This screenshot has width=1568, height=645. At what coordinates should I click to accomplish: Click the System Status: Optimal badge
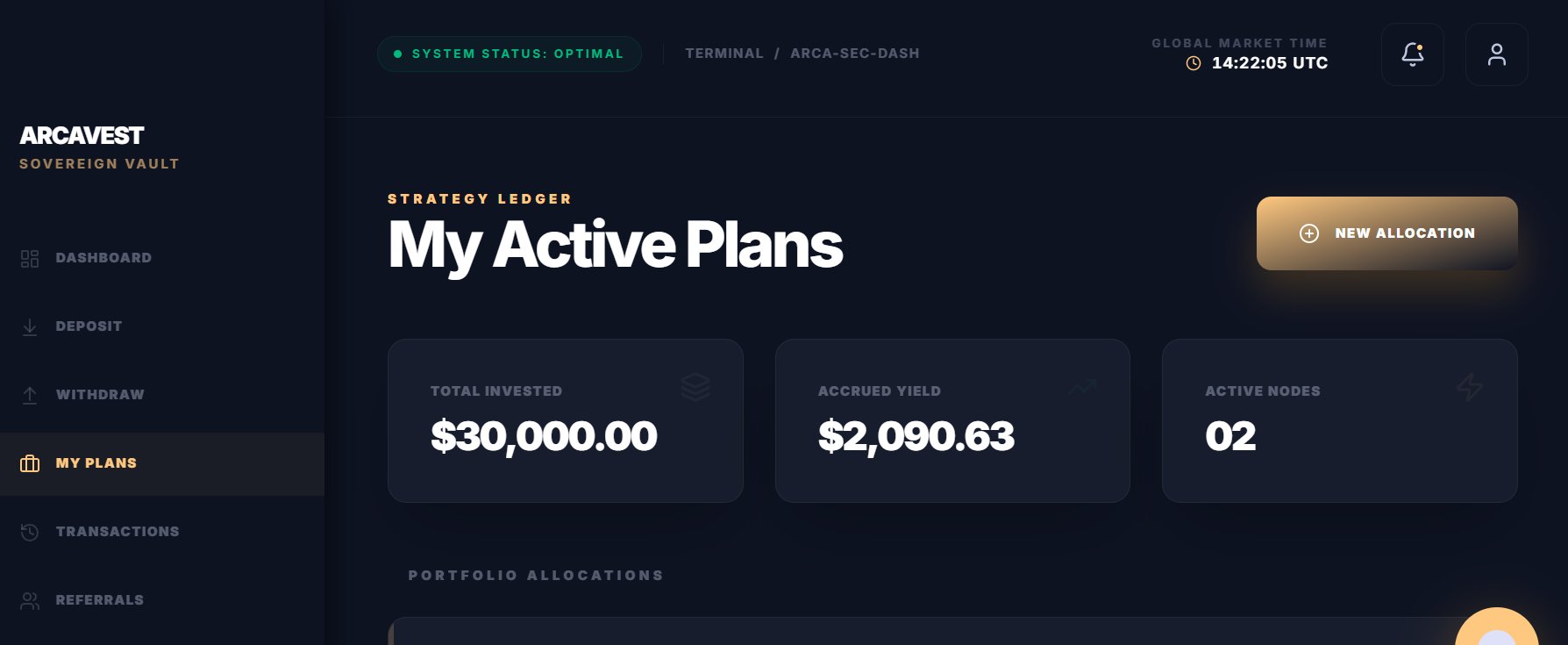(510, 54)
